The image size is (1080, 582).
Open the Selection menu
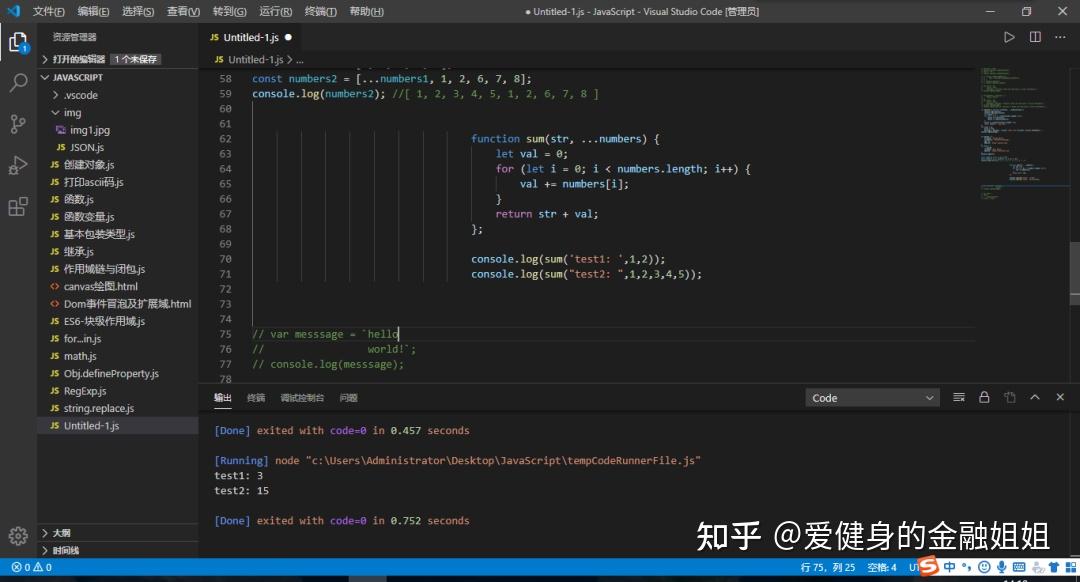coord(138,11)
